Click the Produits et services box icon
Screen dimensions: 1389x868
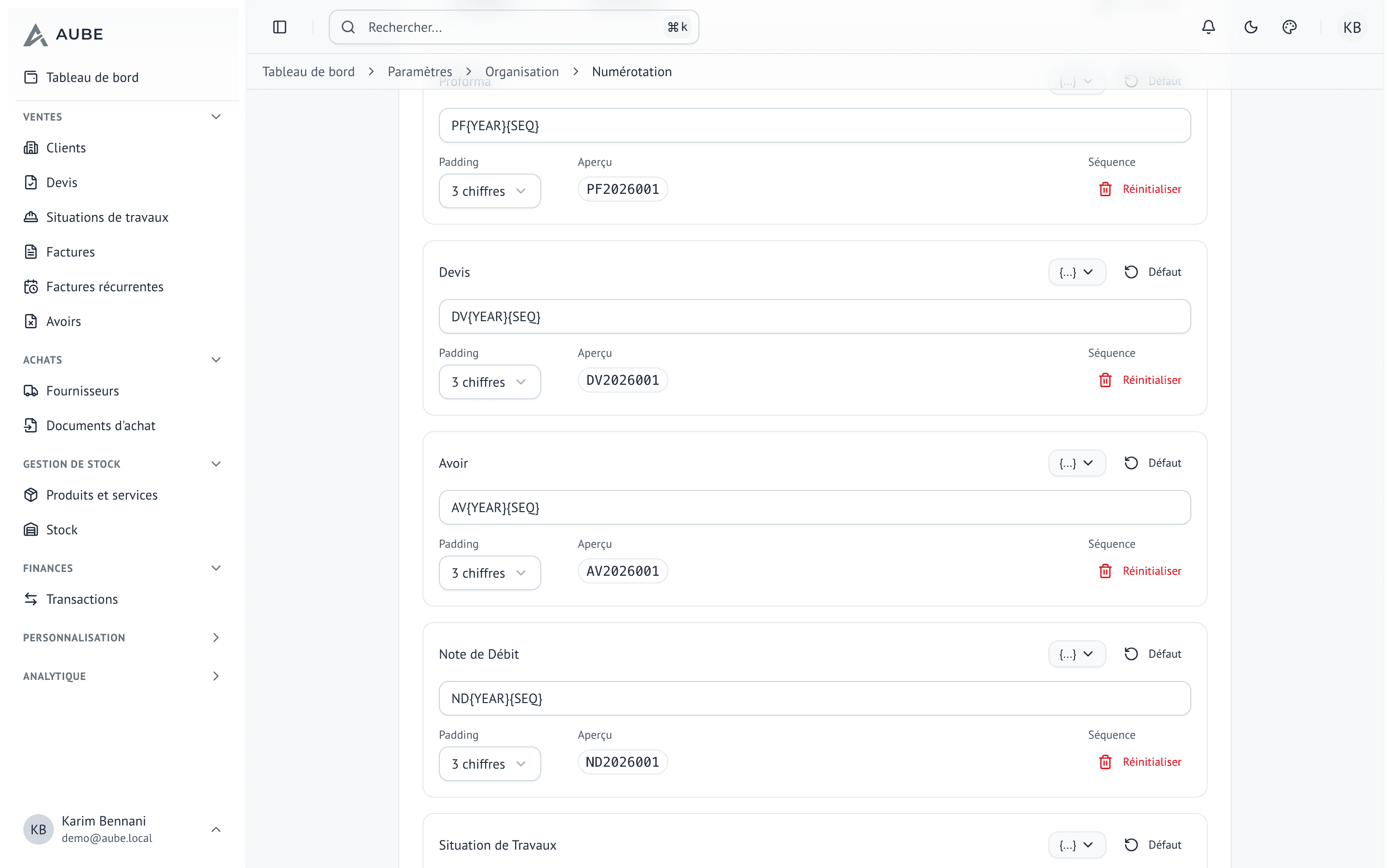tap(31, 495)
